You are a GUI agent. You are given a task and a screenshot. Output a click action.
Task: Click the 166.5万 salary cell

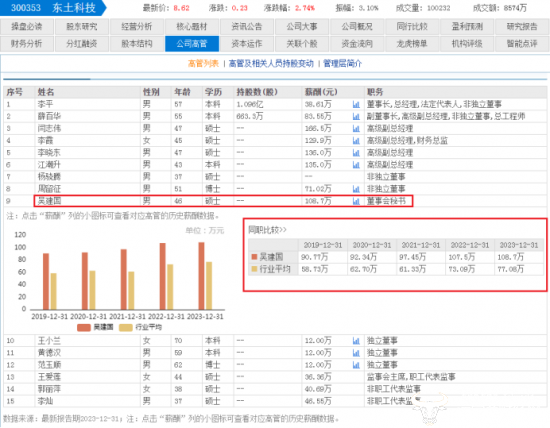318,128
